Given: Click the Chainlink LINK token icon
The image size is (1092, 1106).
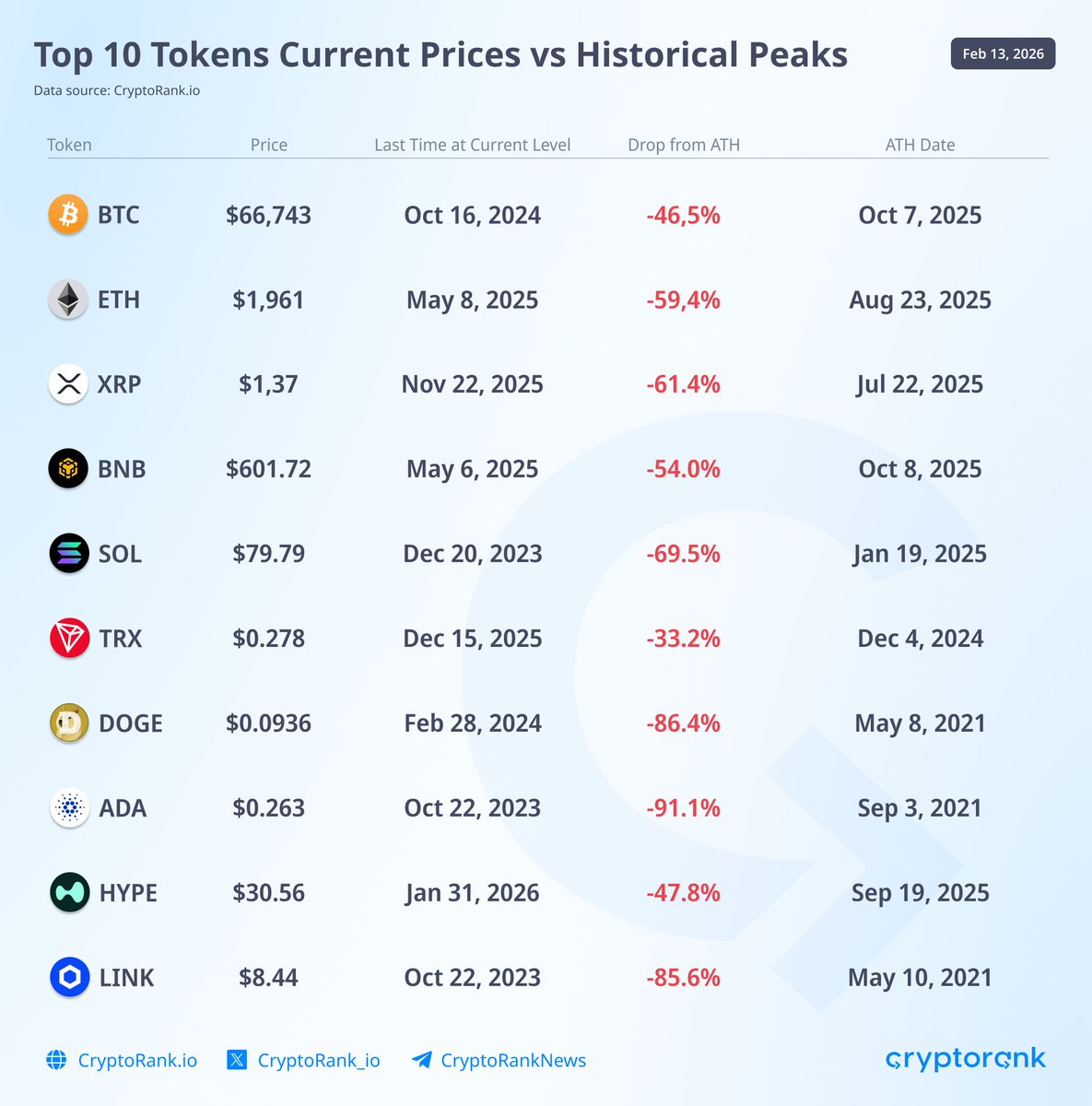Looking at the screenshot, I should point(68,978).
